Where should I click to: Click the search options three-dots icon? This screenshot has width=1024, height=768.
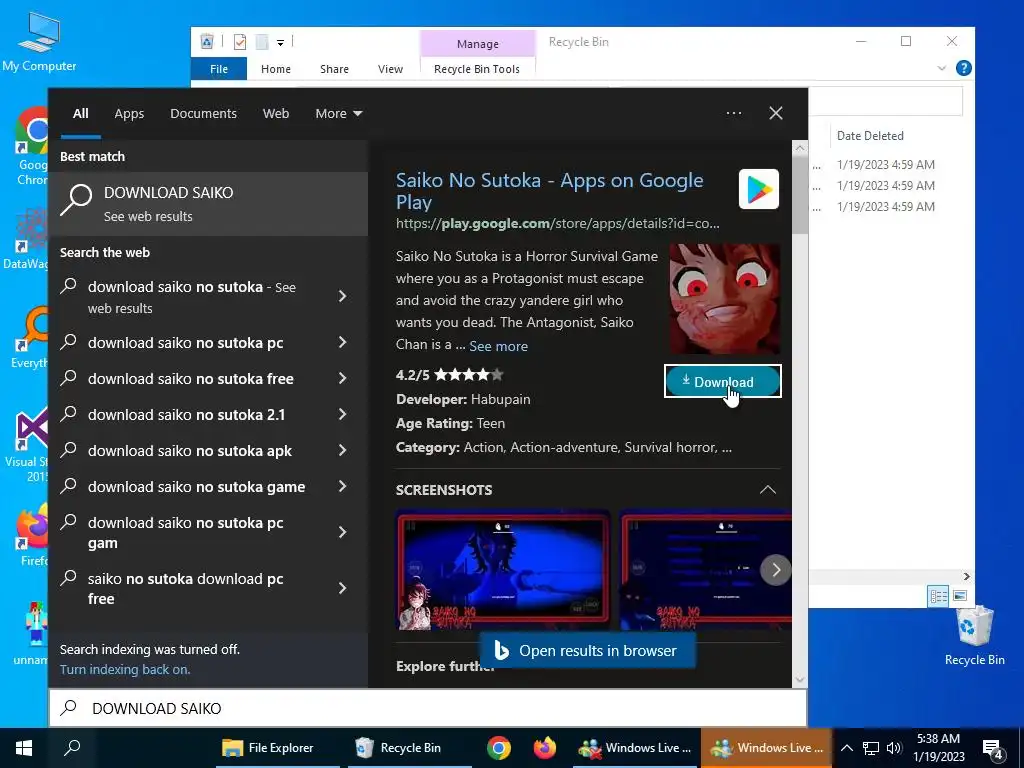(733, 113)
